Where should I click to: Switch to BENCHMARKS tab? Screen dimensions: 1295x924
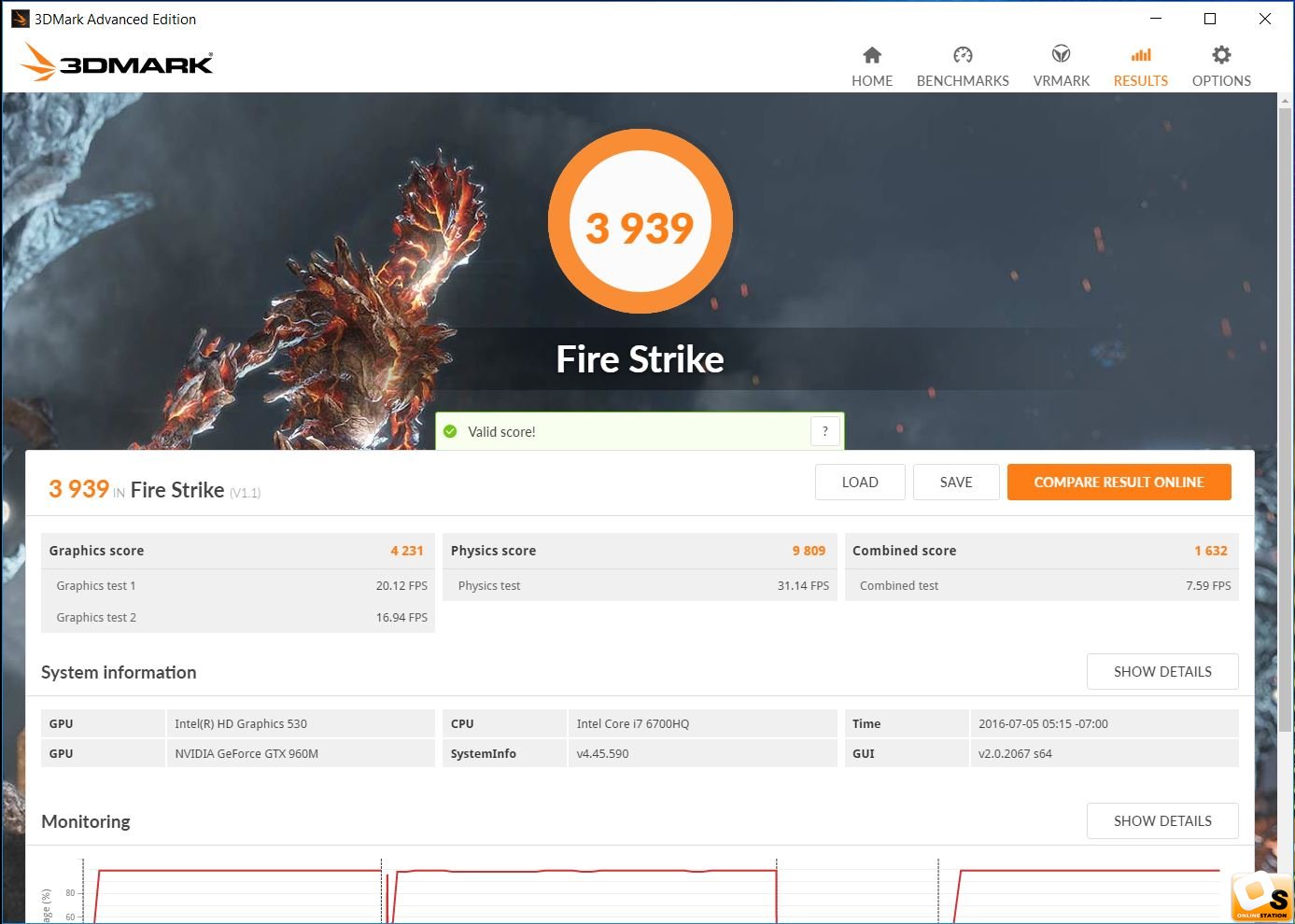click(963, 81)
